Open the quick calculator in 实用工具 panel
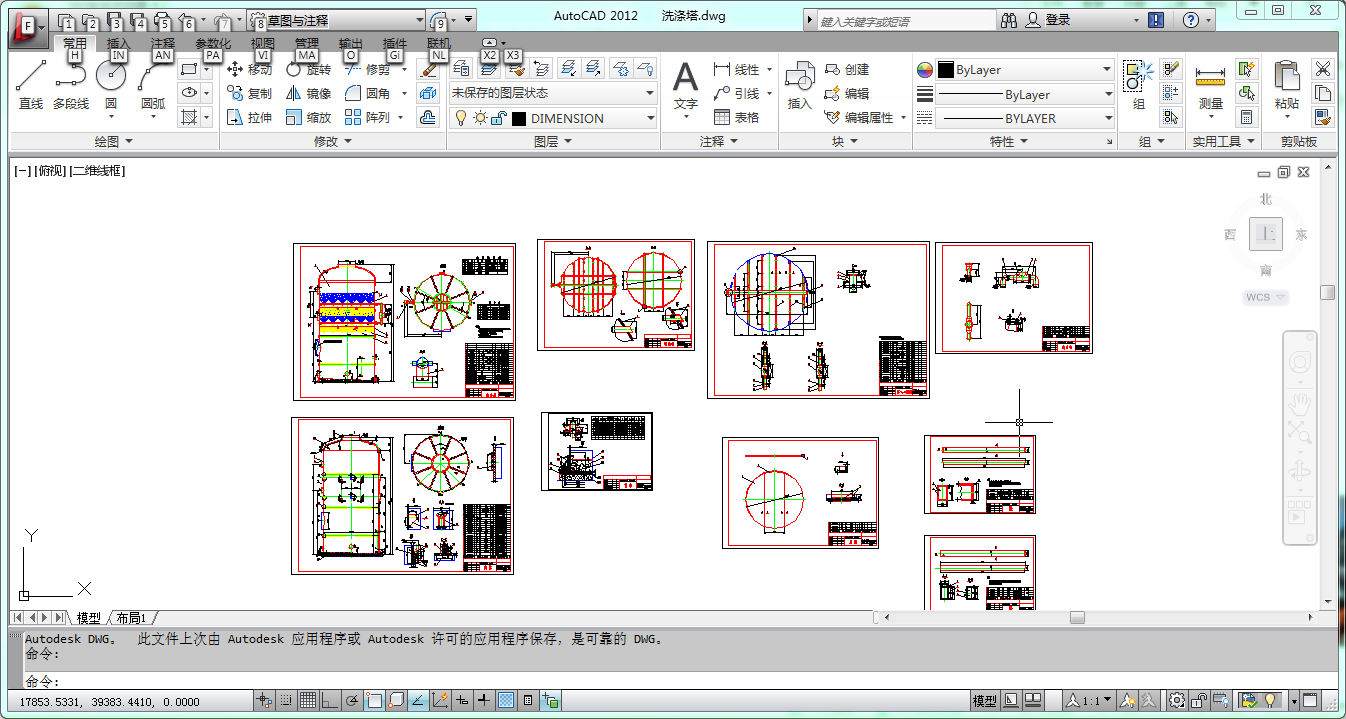This screenshot has height=719, width=1346. click(x=1246, y=117)
